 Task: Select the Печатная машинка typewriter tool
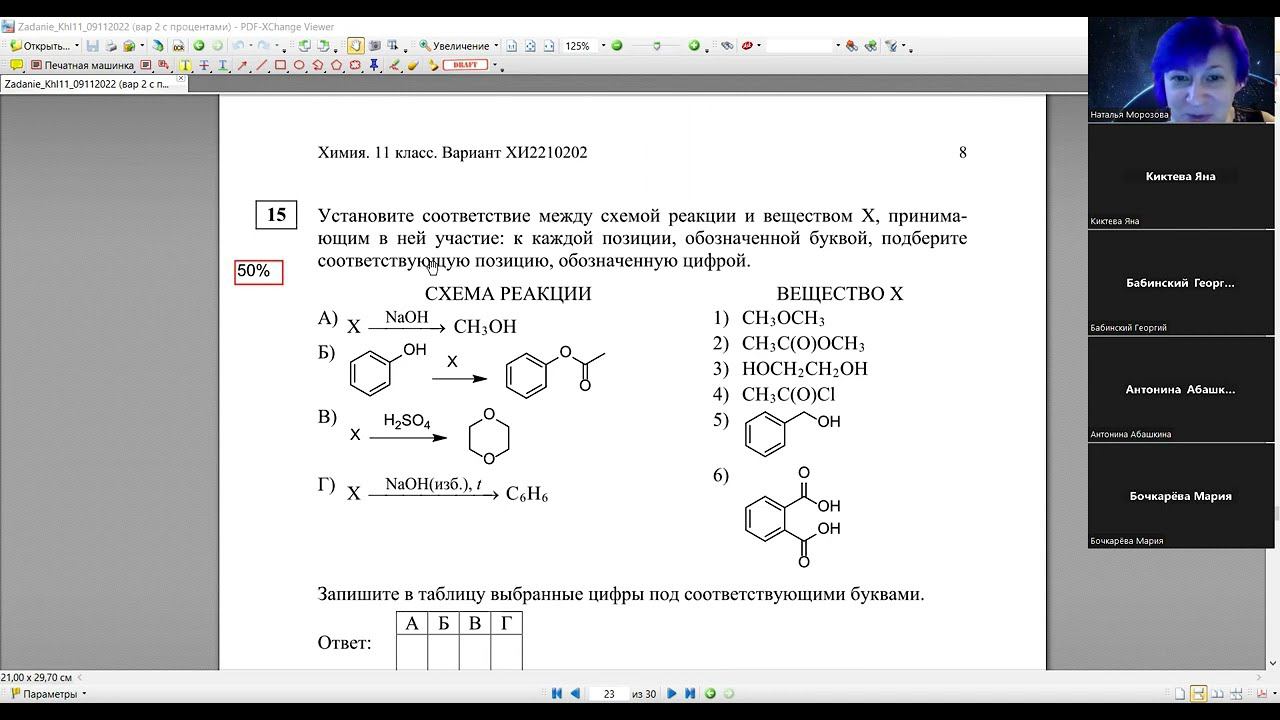click(x=82, y=65)
